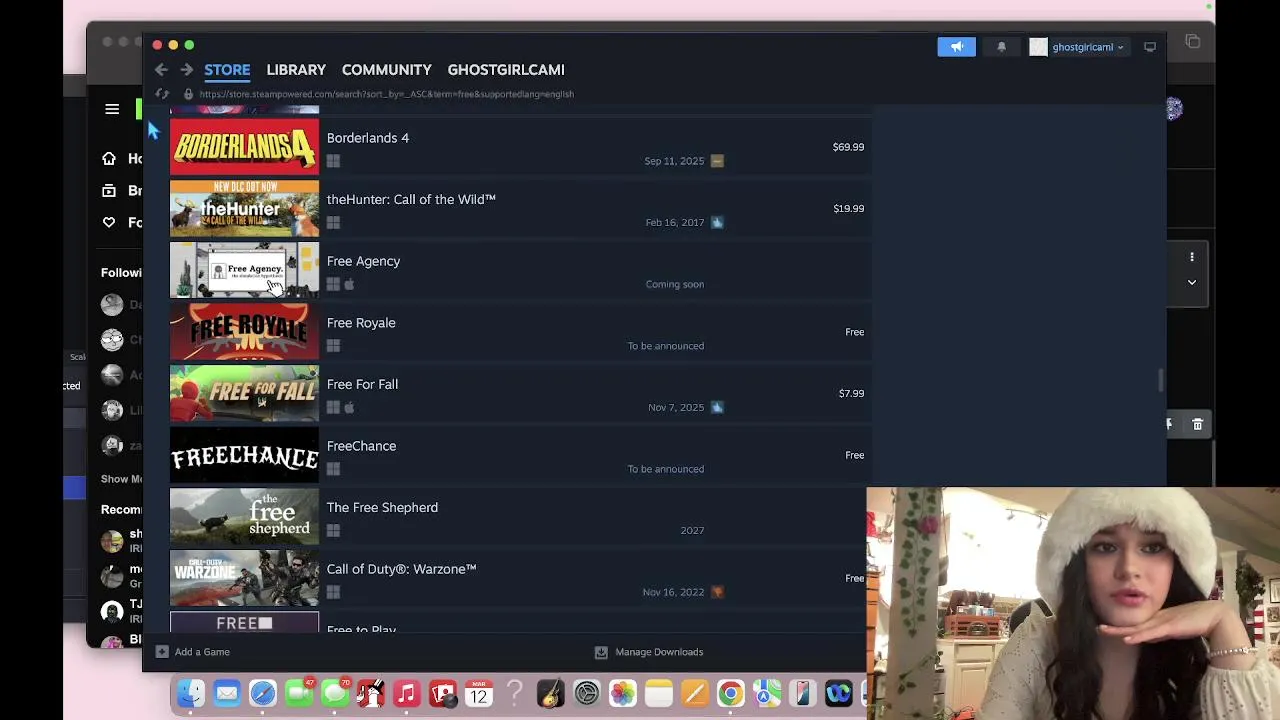
Task: Open Photos from the dock
Action: coord(623,693)
